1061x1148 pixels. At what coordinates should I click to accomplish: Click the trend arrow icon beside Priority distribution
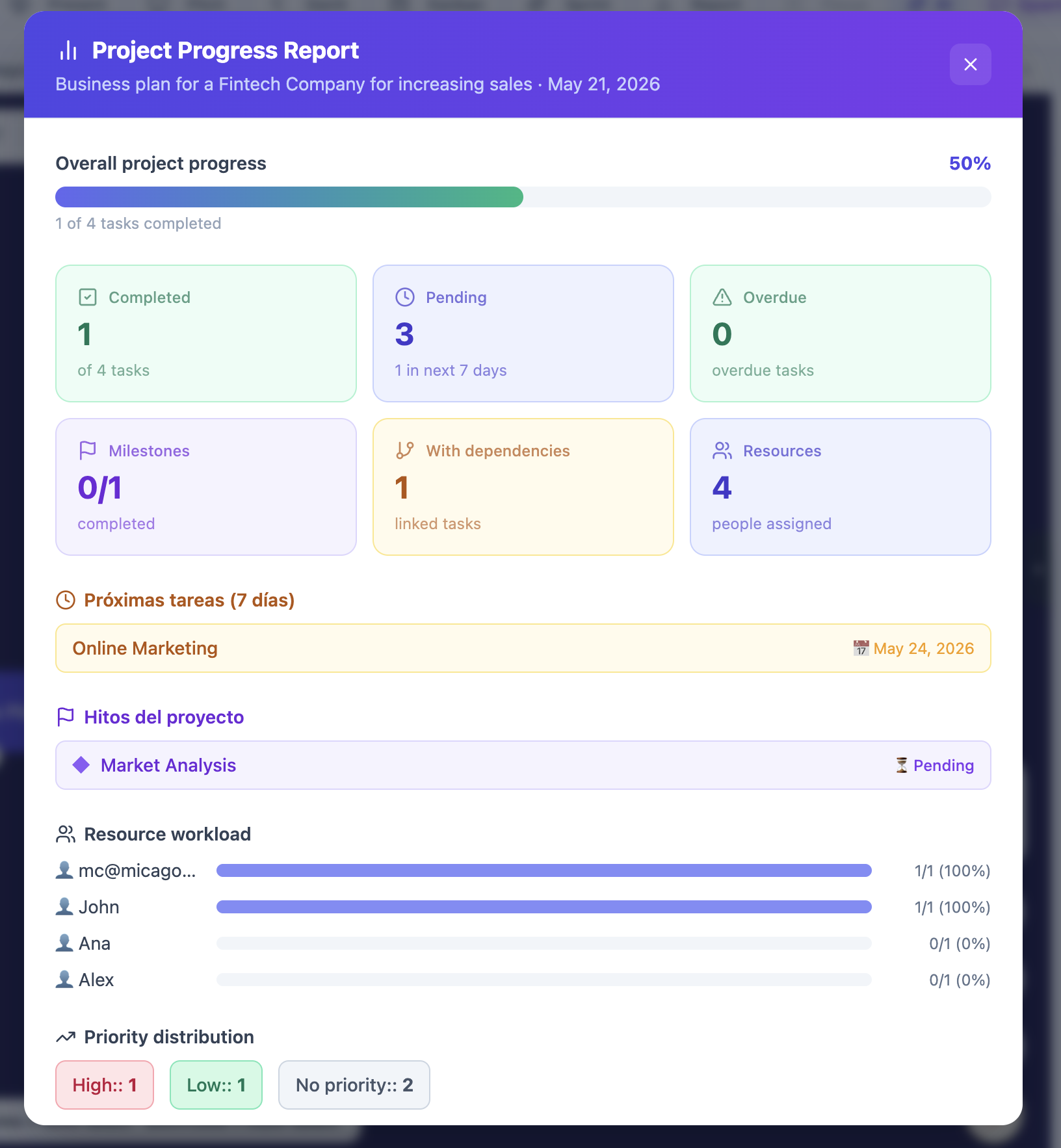click(66, 1037)
